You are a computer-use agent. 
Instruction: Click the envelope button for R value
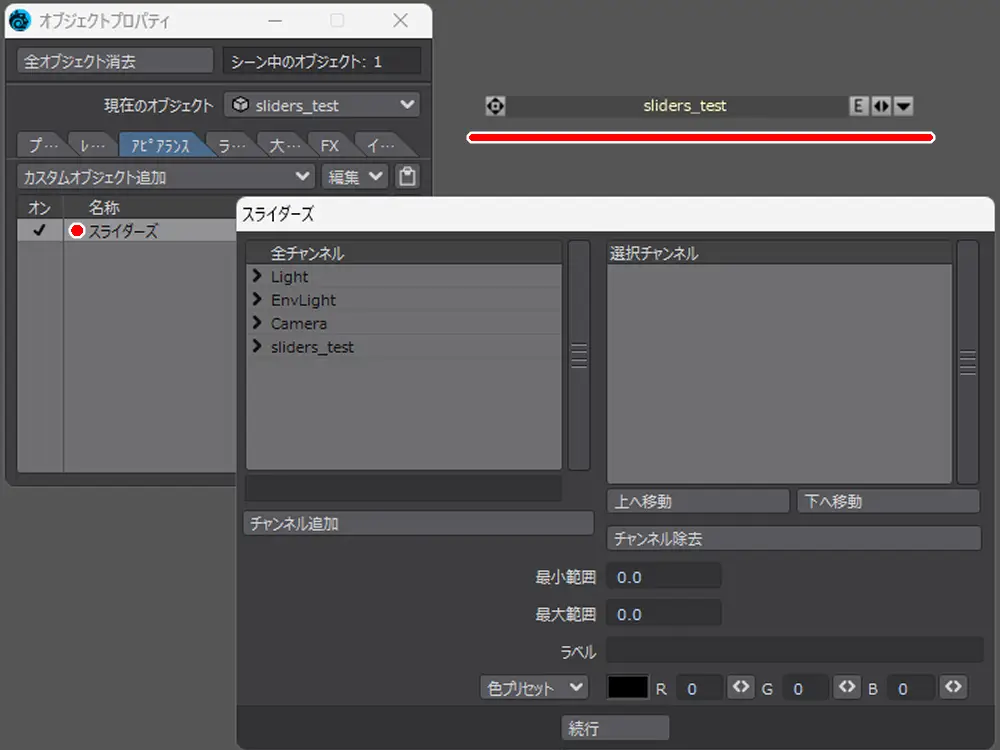click(740, 688)
